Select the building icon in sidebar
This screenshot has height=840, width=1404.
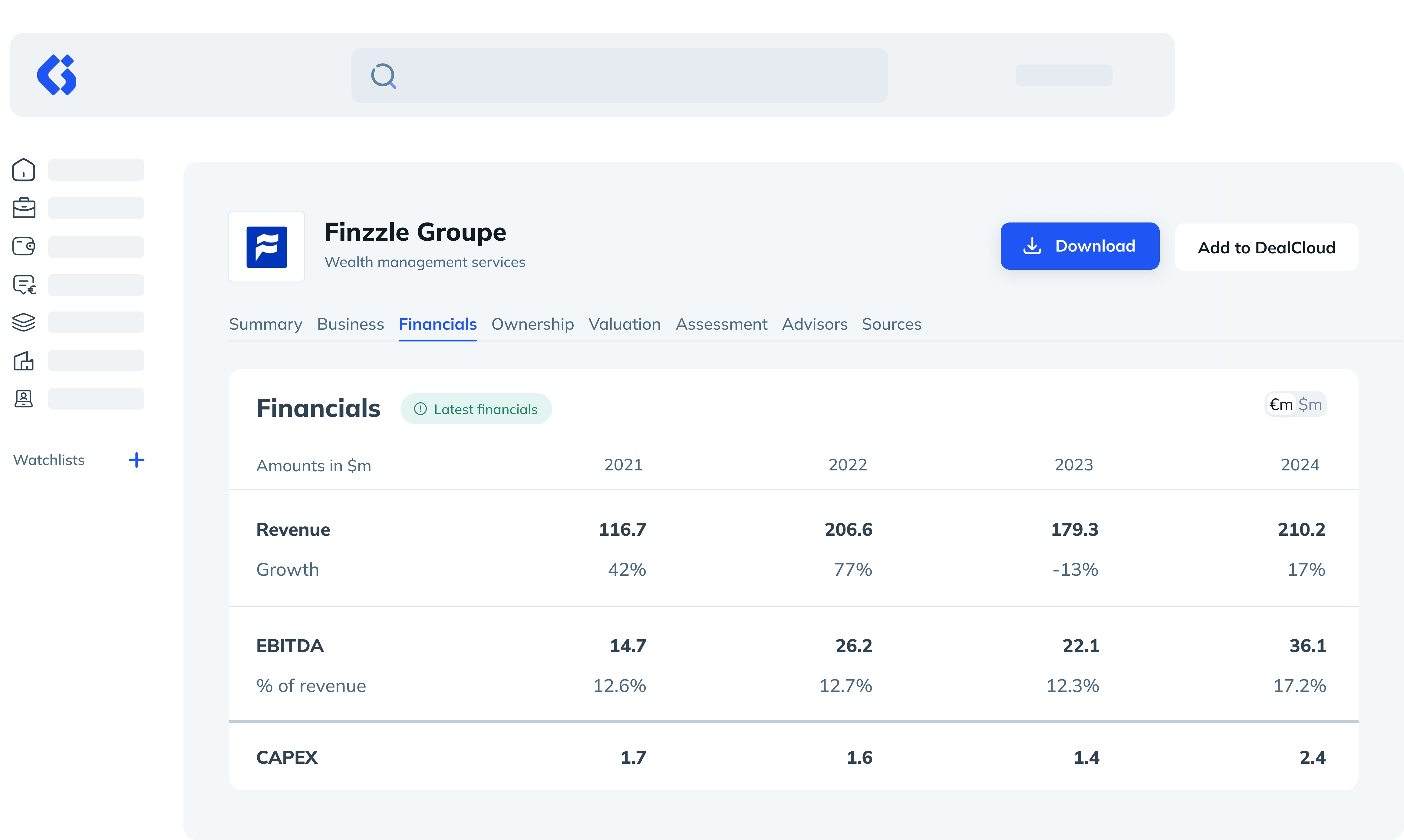point(24,361)
